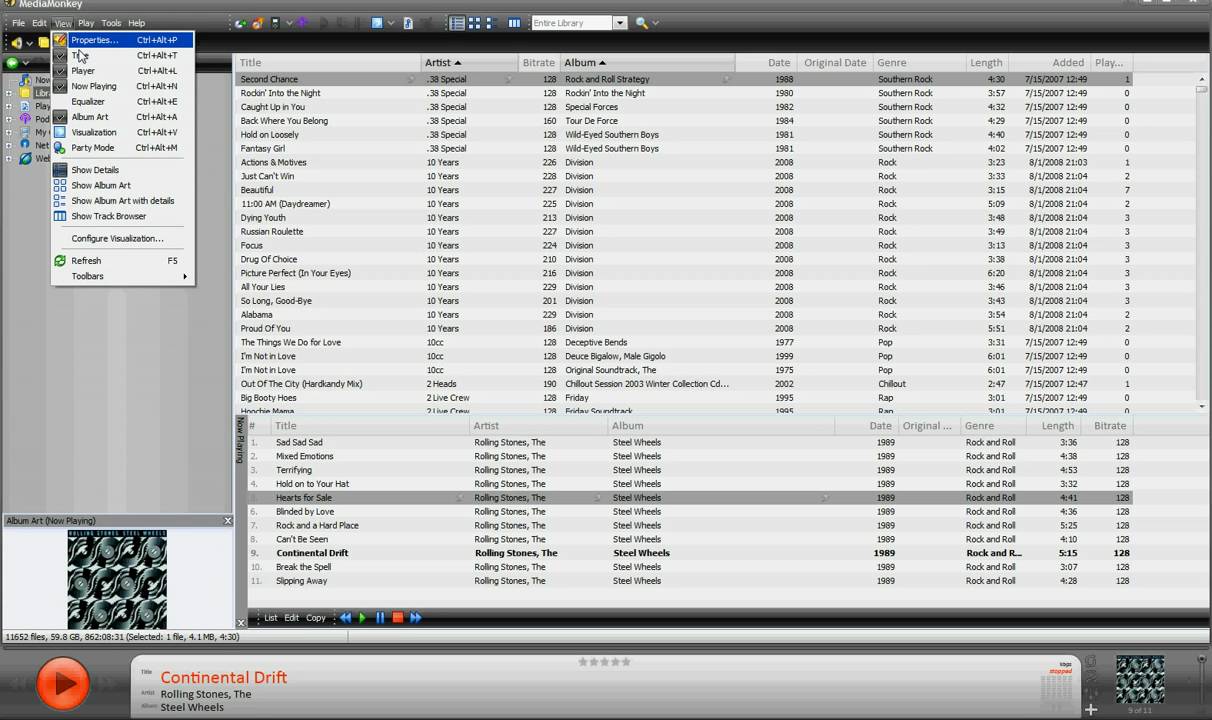Expand the Podcast tree node
Viewport: 1212px width, 720px height.
coord(9,119)
